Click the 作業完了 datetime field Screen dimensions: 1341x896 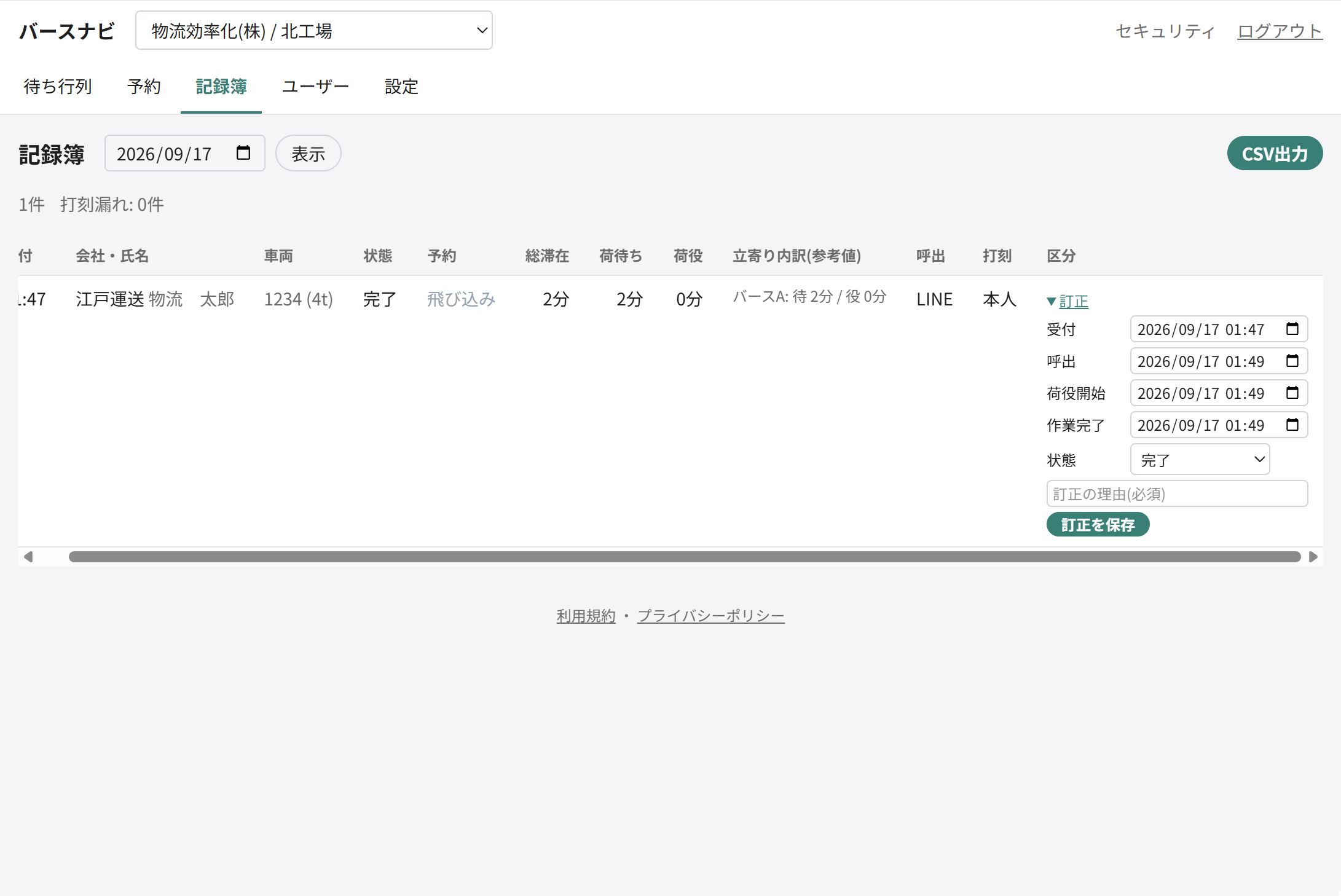pos(1219,425)
